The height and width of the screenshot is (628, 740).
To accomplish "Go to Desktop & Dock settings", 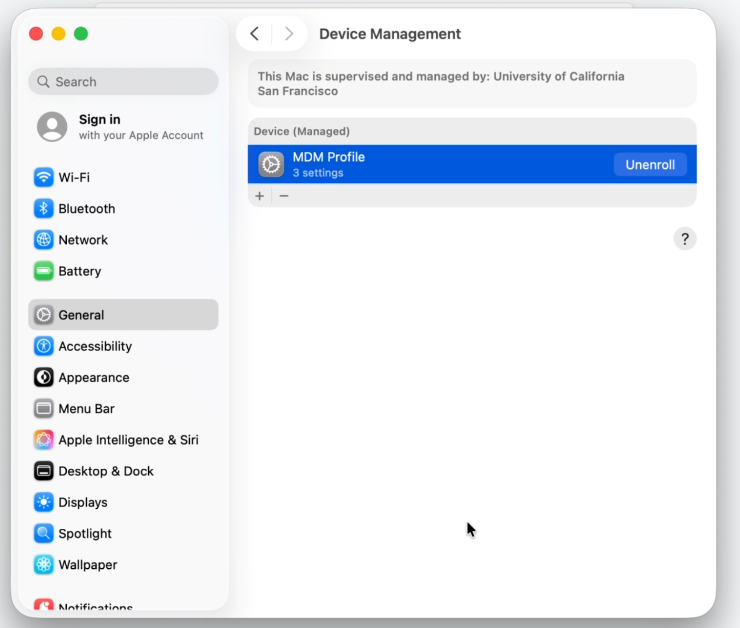I will click(x=105, y=471).
